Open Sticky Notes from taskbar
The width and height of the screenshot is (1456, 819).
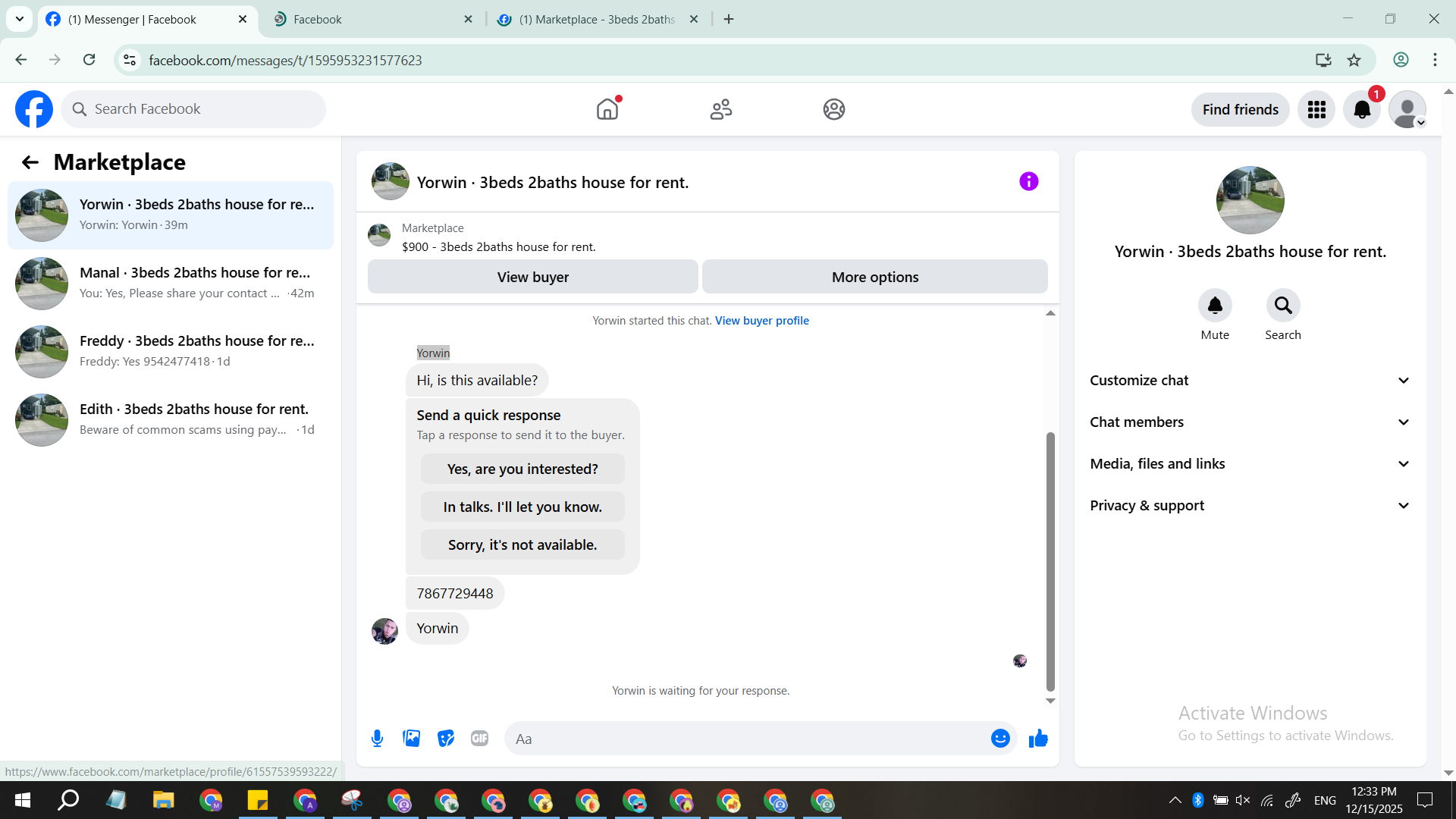(x=258, y=800)
